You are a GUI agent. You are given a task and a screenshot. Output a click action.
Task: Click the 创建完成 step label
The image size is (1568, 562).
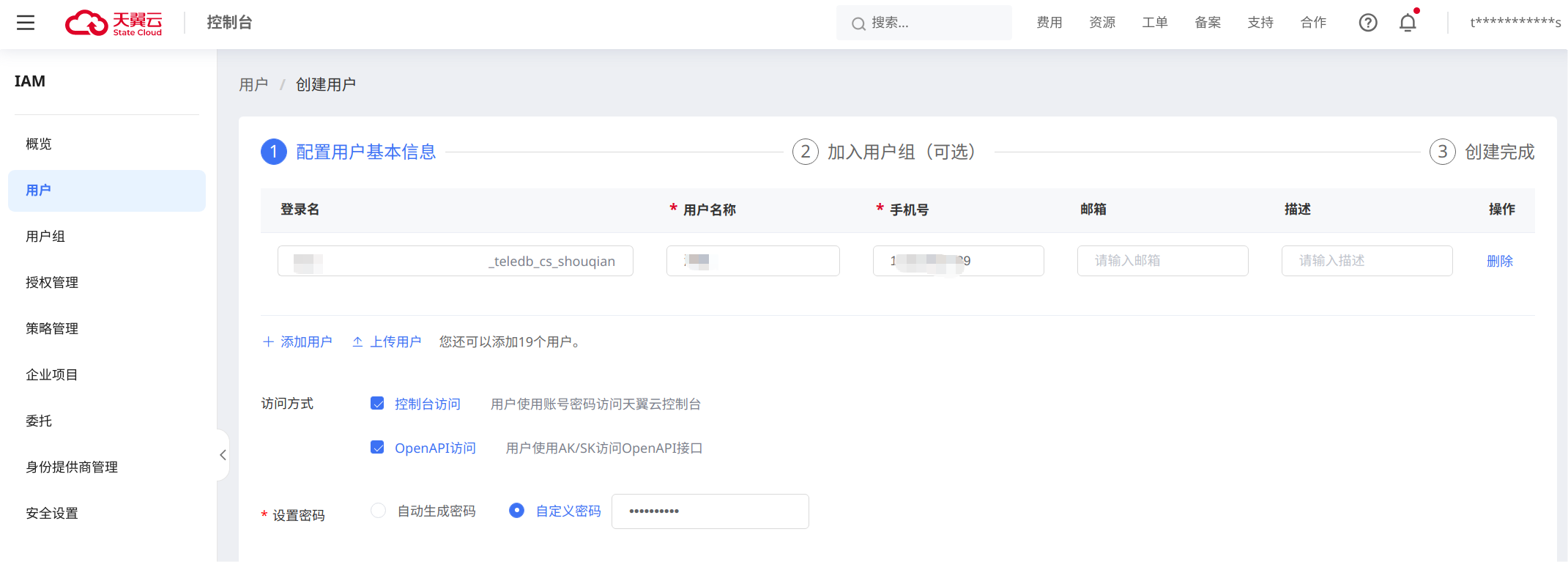[x=1500, y=152]
